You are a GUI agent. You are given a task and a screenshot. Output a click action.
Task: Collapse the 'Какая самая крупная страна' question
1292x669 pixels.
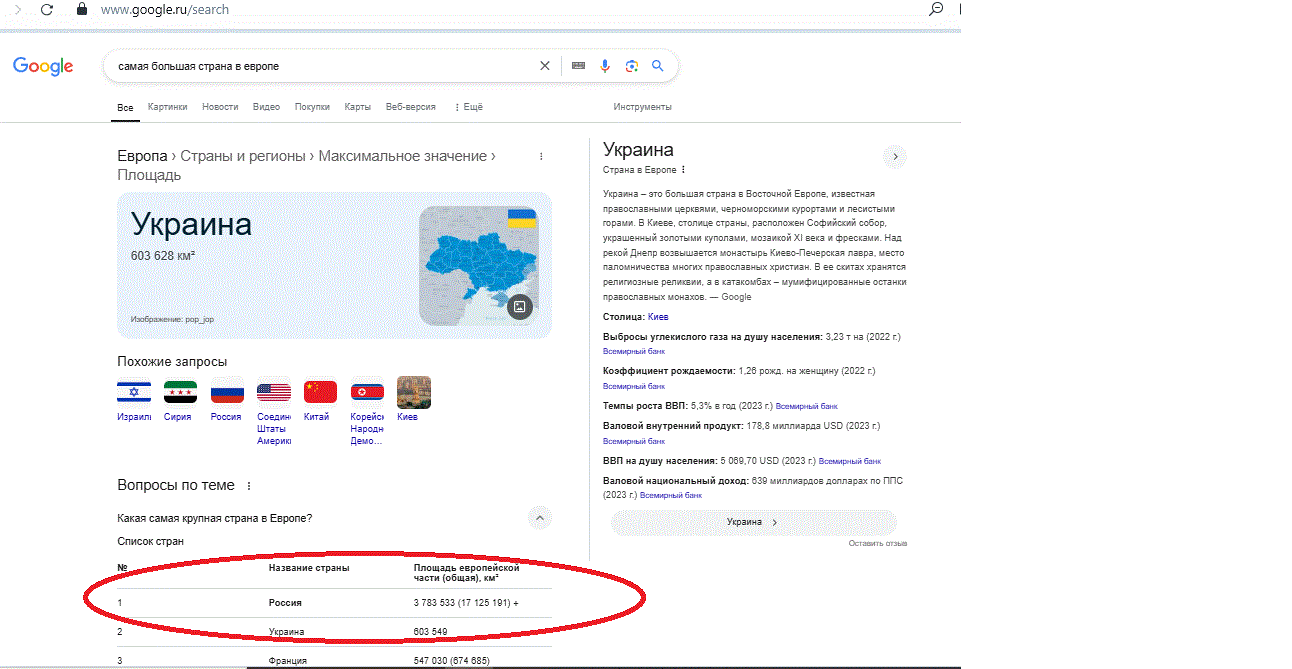539,518
